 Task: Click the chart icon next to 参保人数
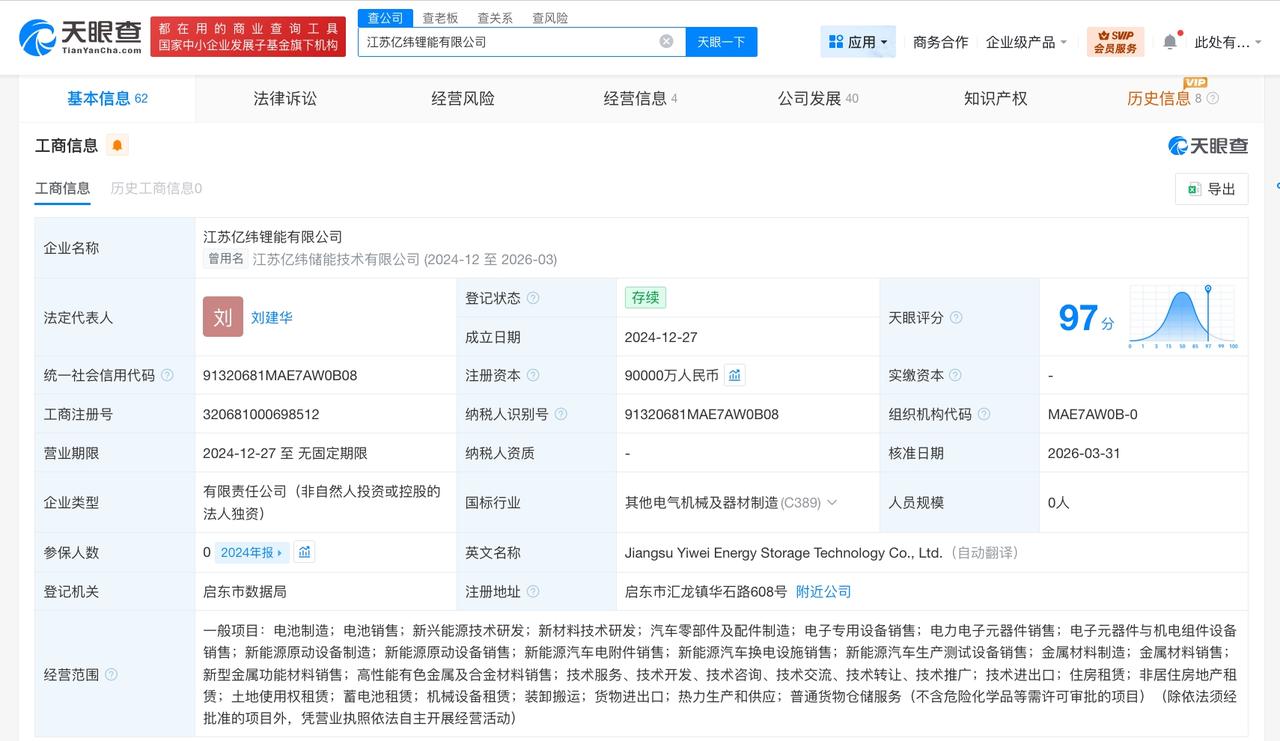[x=307, y=552]
